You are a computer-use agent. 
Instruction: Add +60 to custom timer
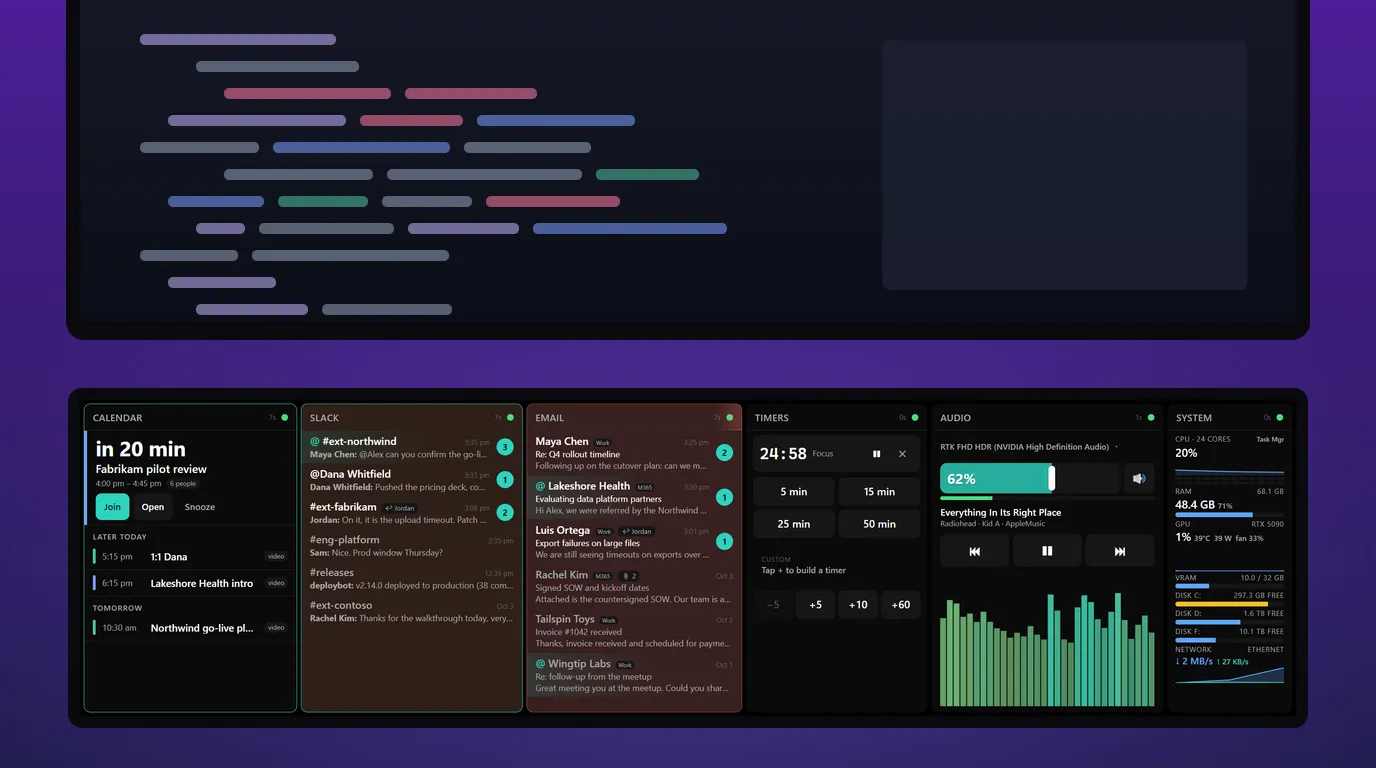pos(901,605)
